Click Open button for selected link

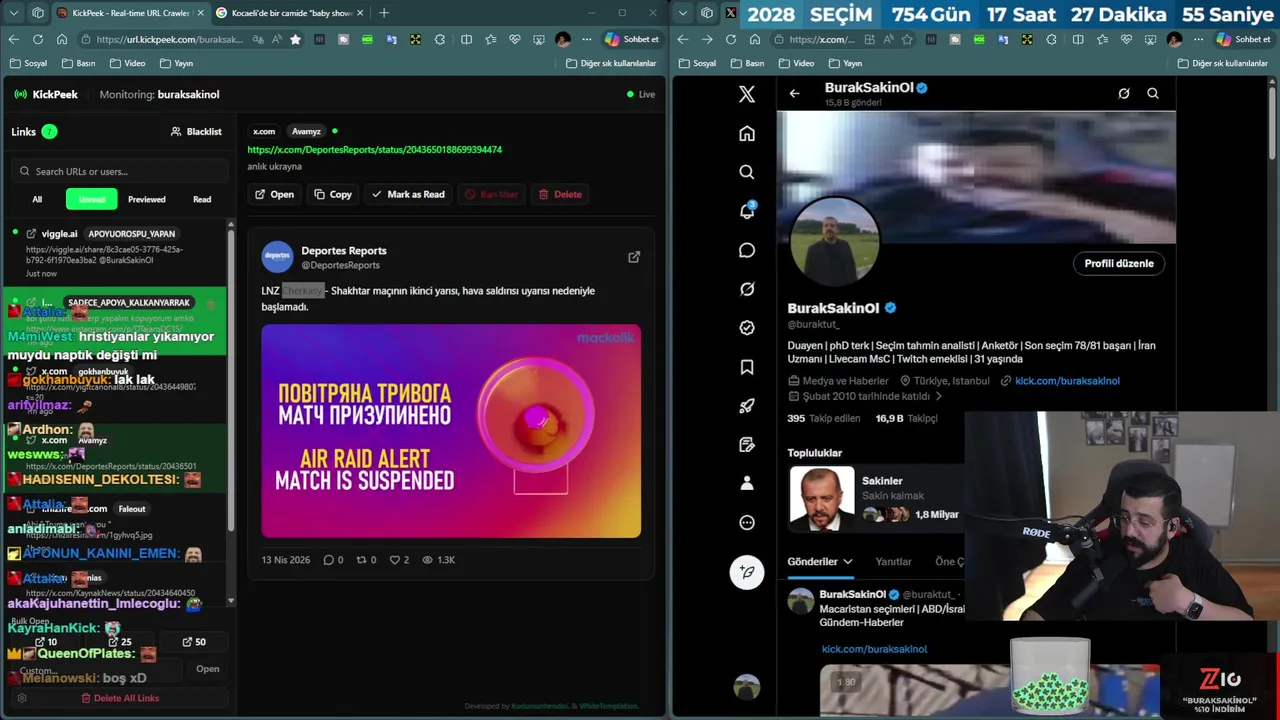(274, 194)
